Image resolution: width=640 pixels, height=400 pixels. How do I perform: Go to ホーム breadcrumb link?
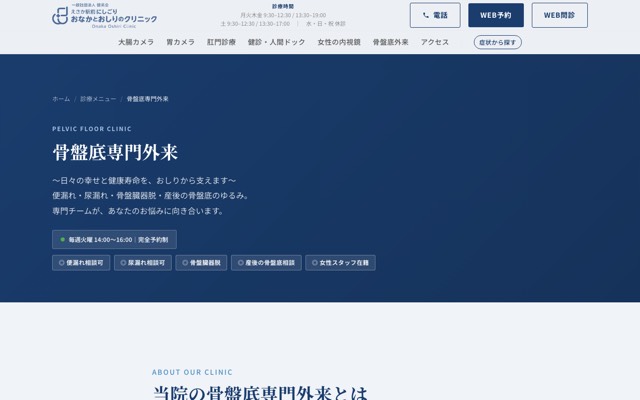pyautogui.click(x=61, y=99)
